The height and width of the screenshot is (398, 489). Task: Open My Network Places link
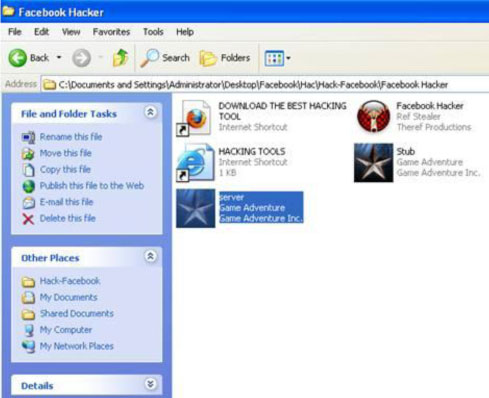pos(77,346)
